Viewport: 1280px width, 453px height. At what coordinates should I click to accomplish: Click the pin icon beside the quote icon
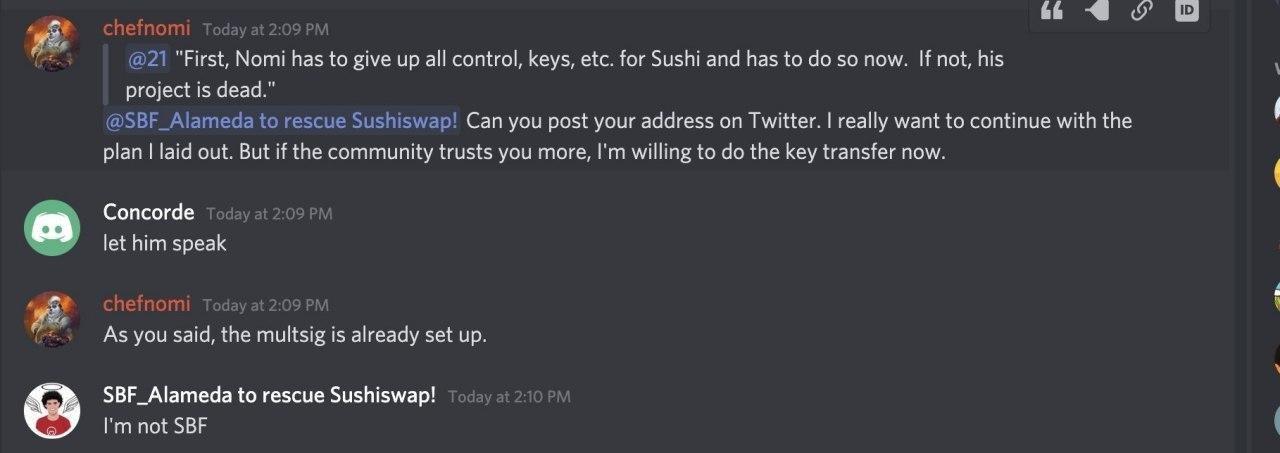(x=1097, y=10)
